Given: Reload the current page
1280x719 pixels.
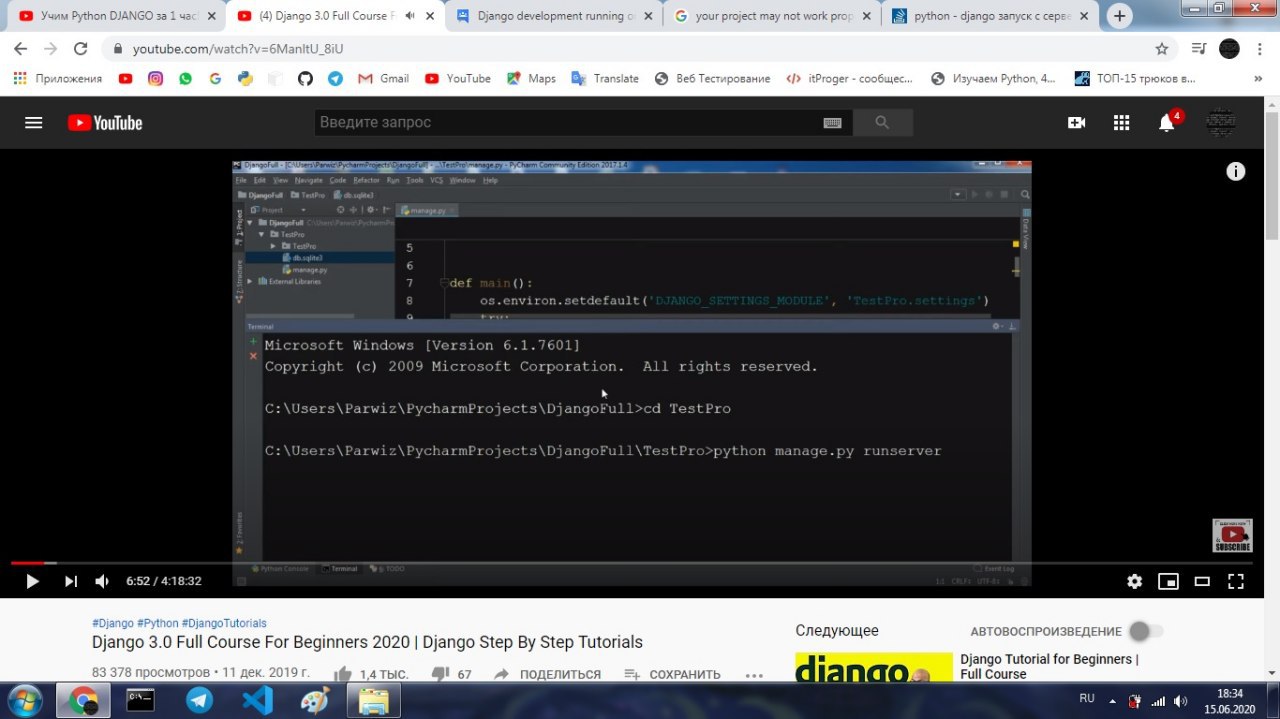Looking at the screenshot, I should pyautogui.click(x=81, y=48).
